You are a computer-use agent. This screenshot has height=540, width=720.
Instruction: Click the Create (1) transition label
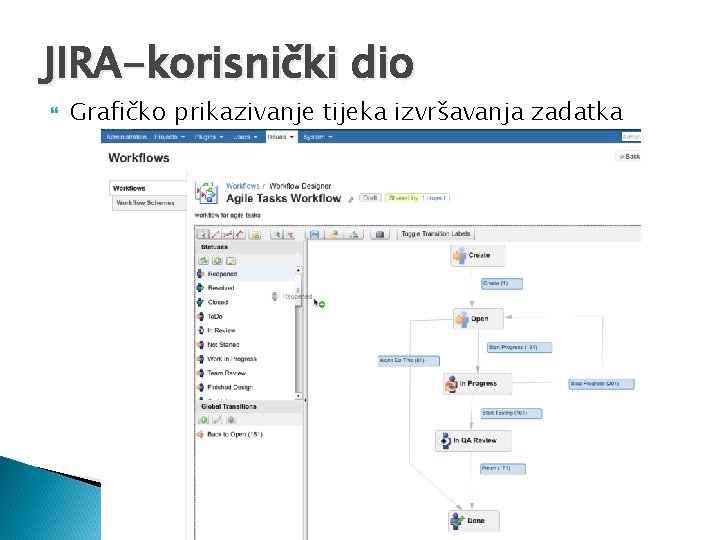(x=501, y=284)
